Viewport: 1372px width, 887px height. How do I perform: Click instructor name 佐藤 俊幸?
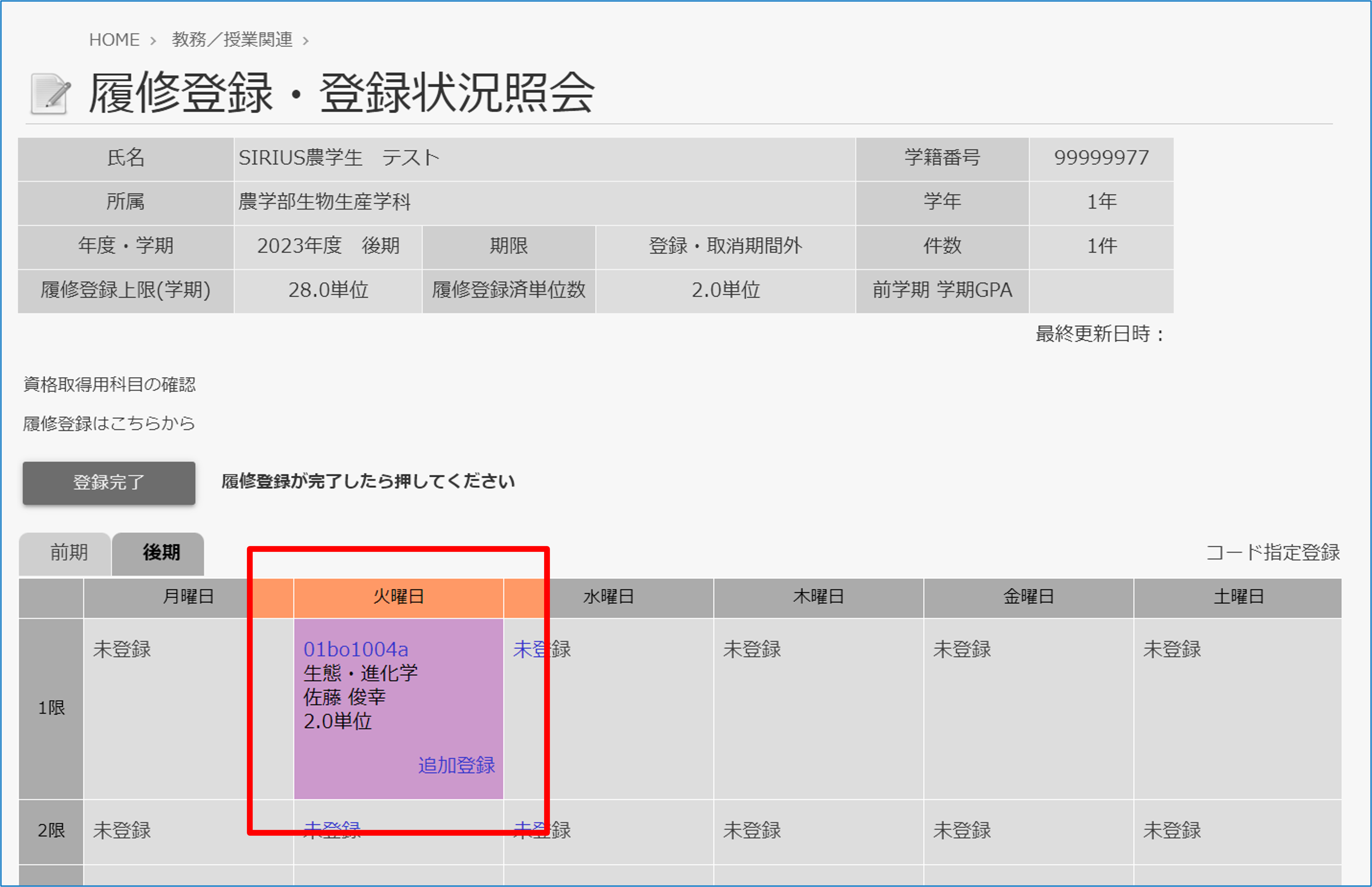344,698
